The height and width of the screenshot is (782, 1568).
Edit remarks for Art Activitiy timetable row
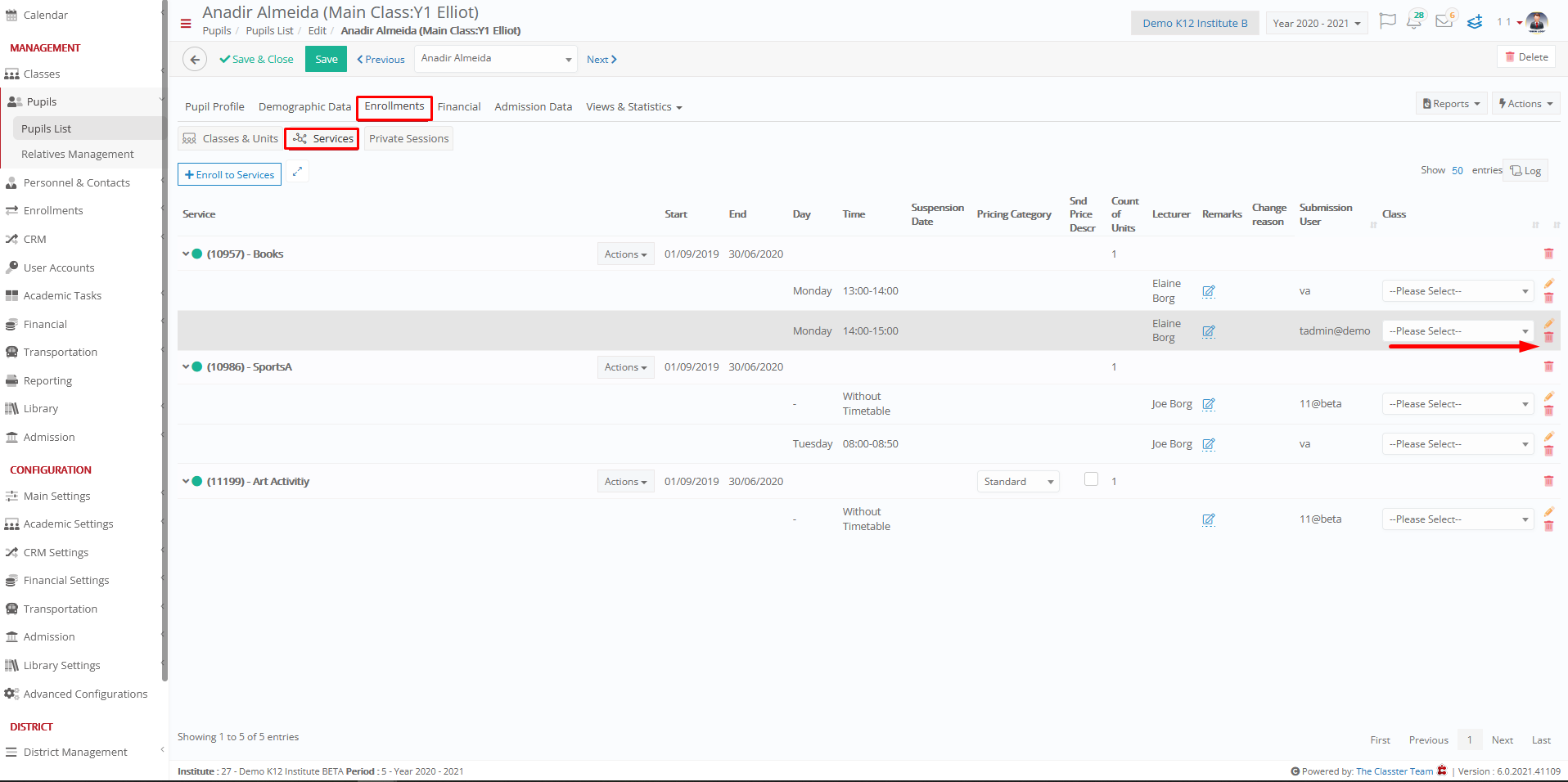1209,519
